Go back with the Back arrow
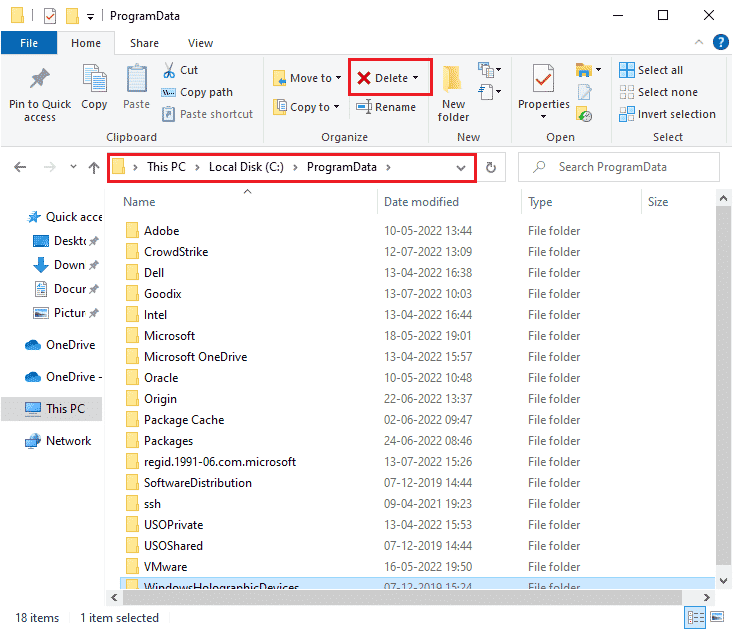 click(20, 167)
